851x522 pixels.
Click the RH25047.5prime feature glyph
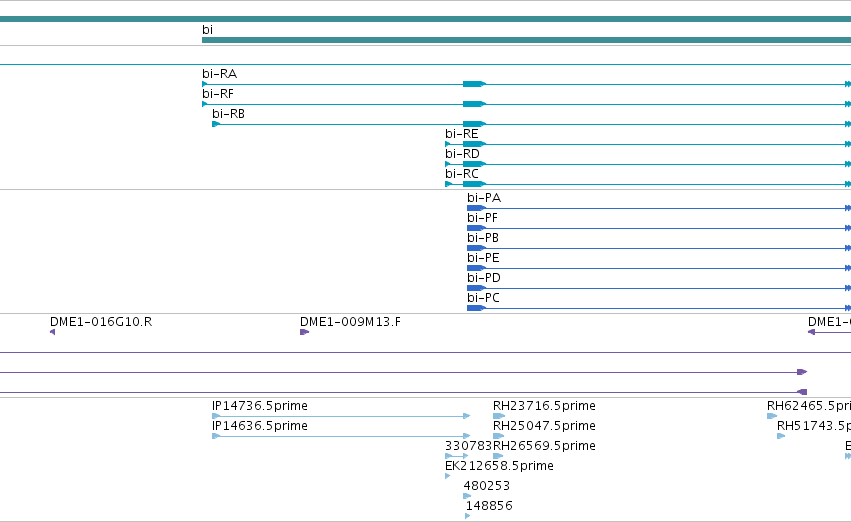pos(498,436)
